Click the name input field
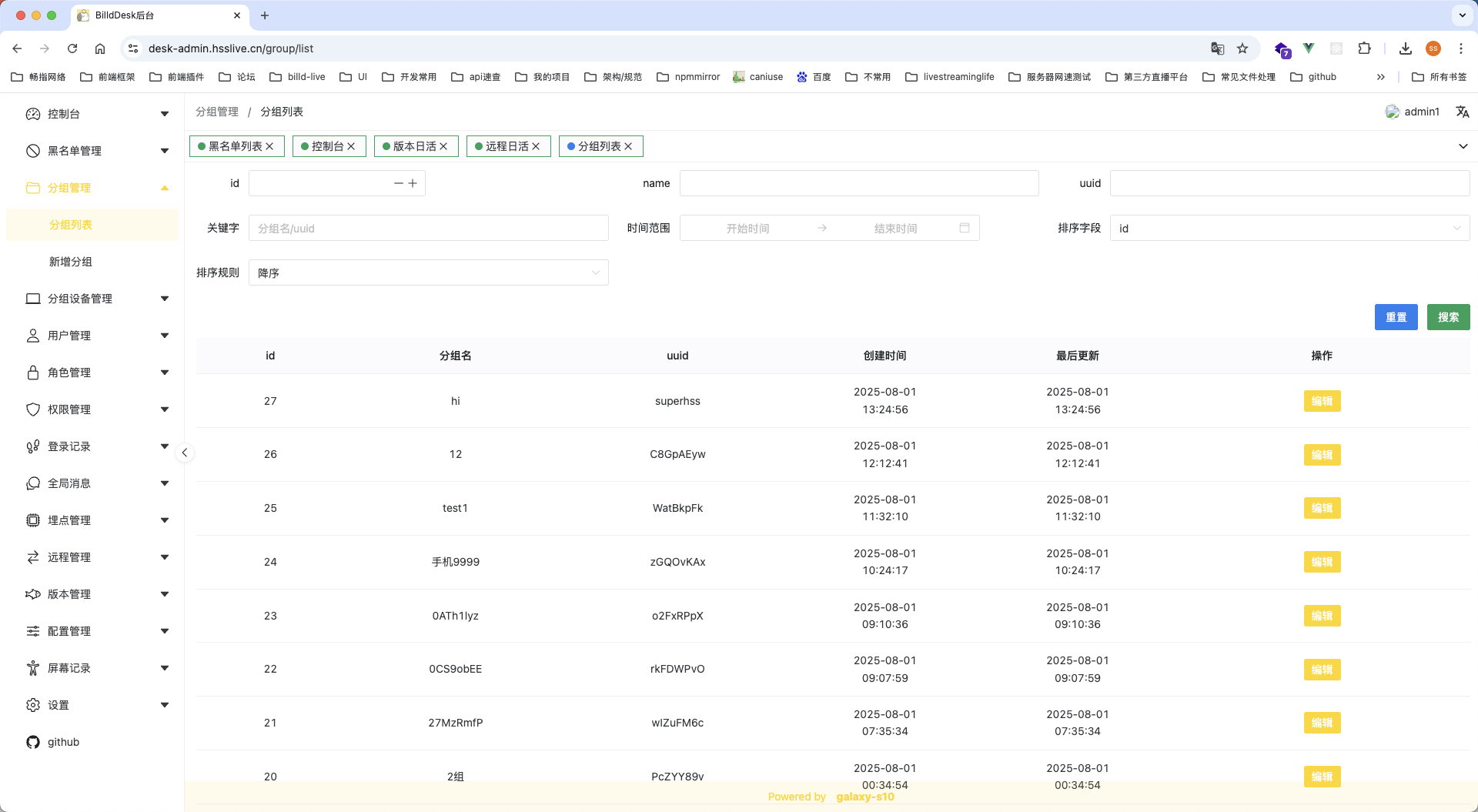This screenshot has width=1478, height=812. click(859, 183)
